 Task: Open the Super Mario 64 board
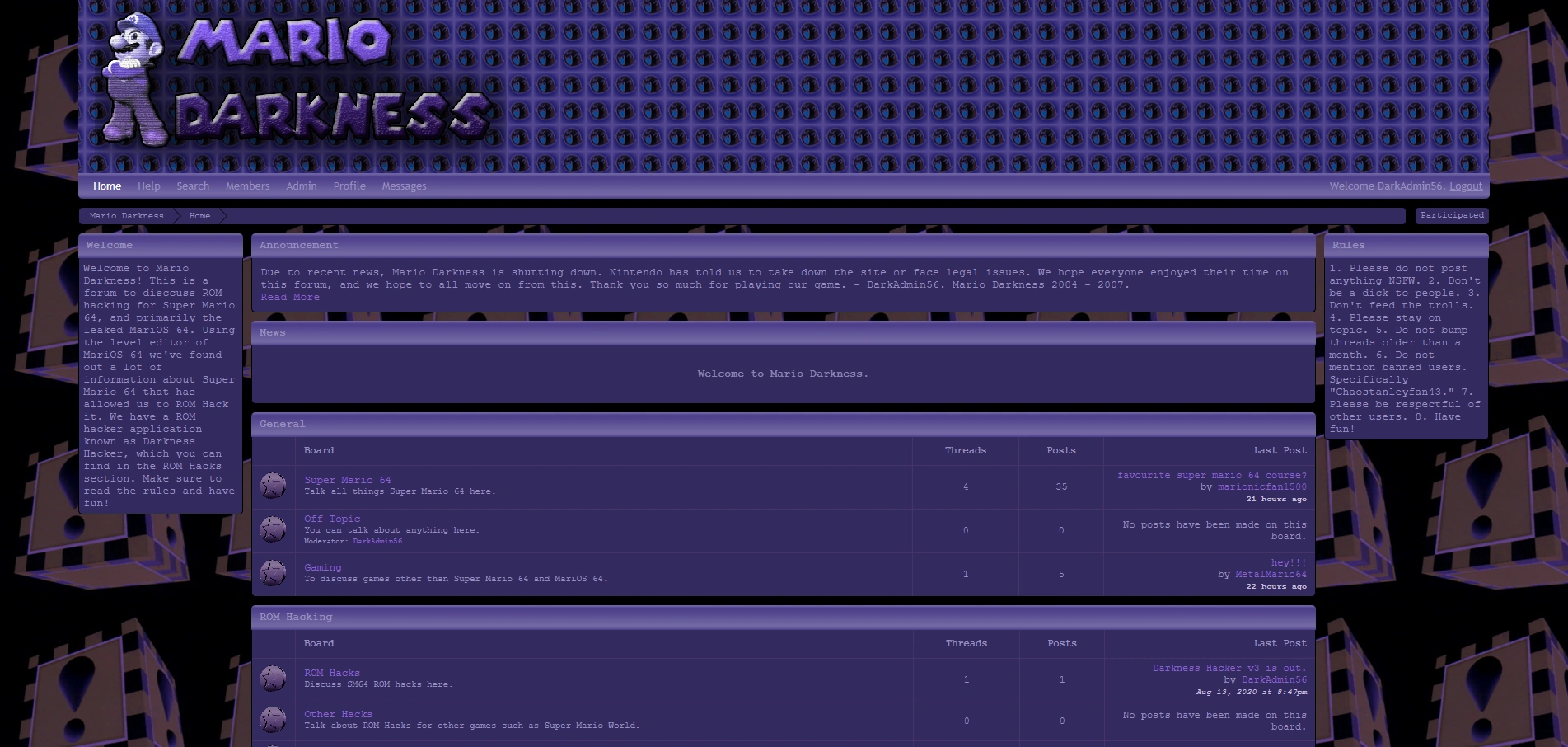(348, 480)
